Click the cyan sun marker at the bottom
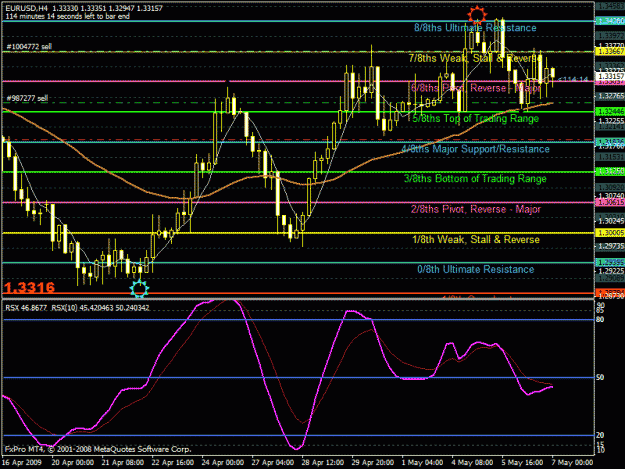Screen dimensions: 625x469 pos(140,288)
